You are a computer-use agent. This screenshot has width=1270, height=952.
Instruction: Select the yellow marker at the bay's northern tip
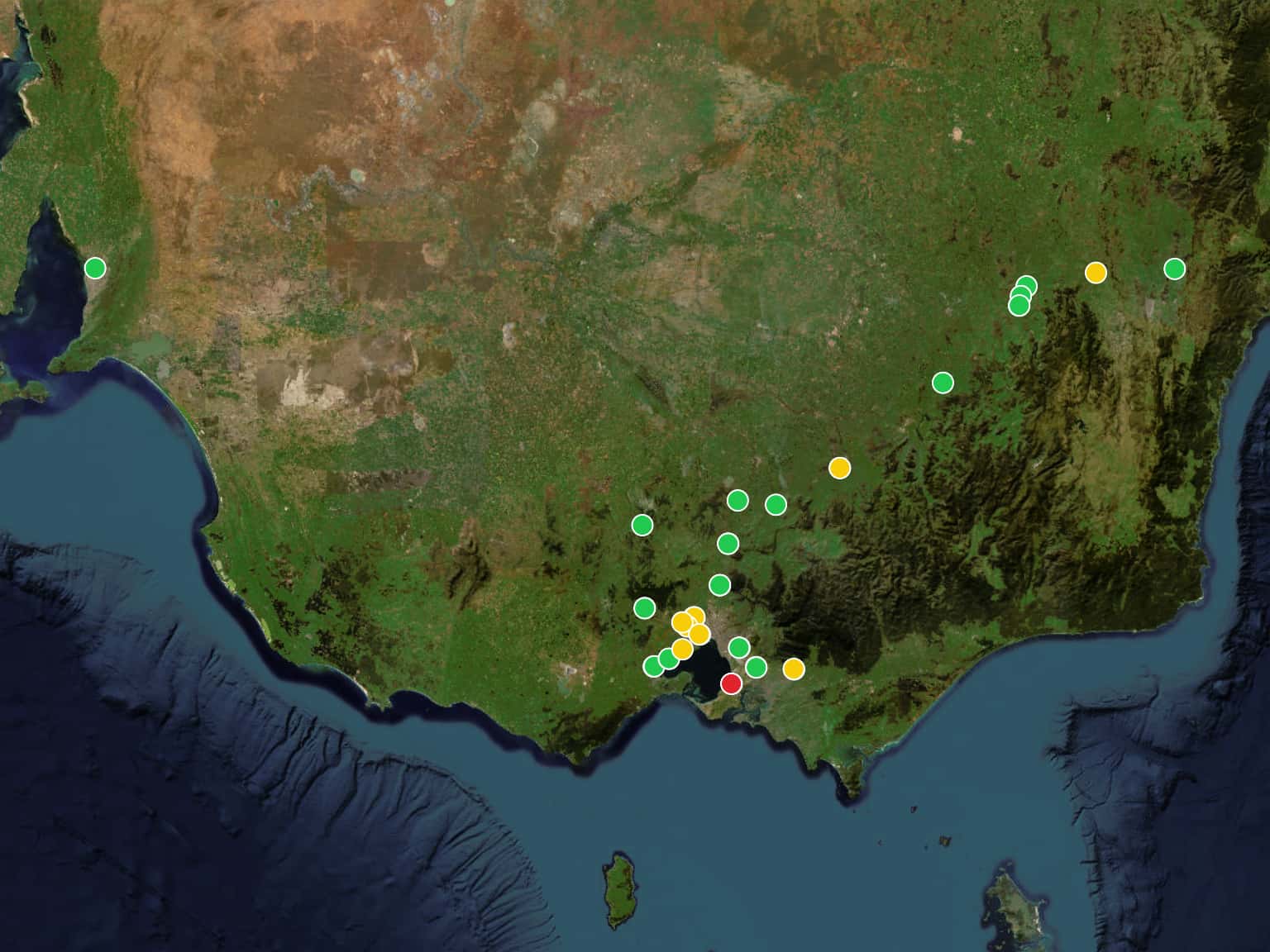(699, 634)
